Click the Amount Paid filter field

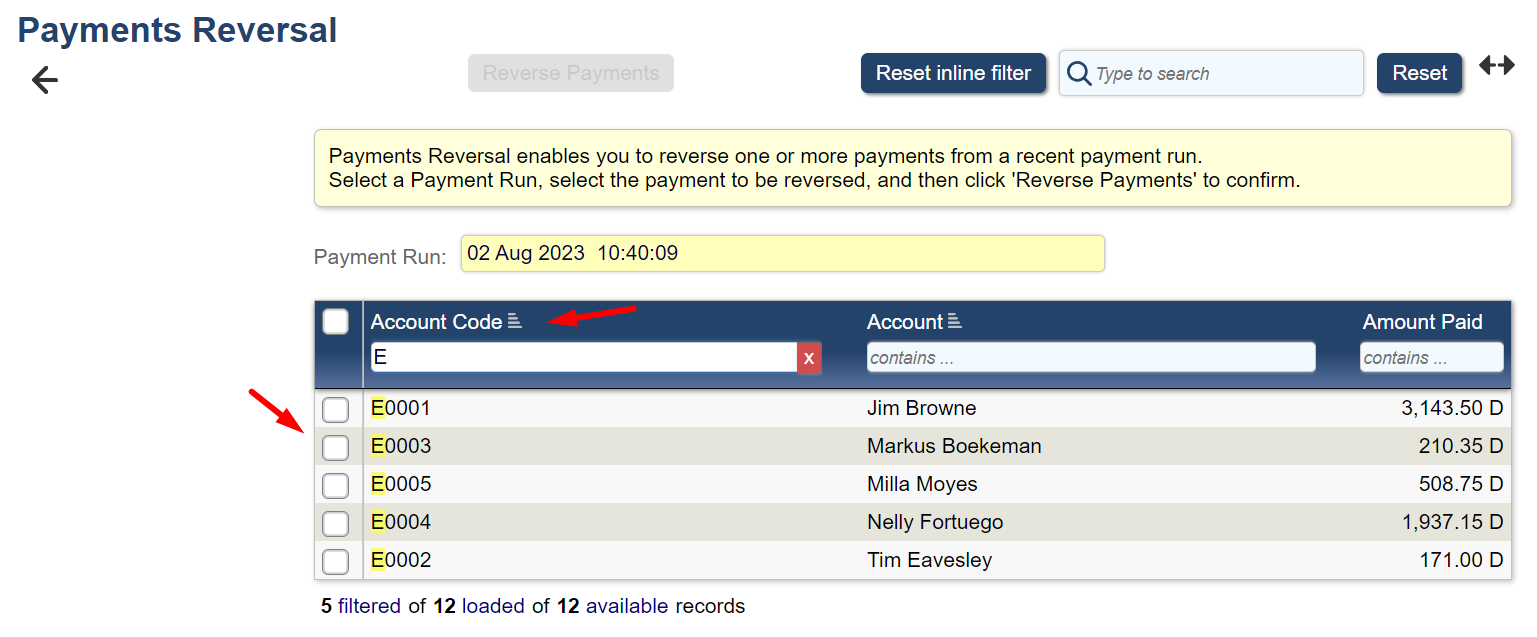click(x=1431, y=358)
